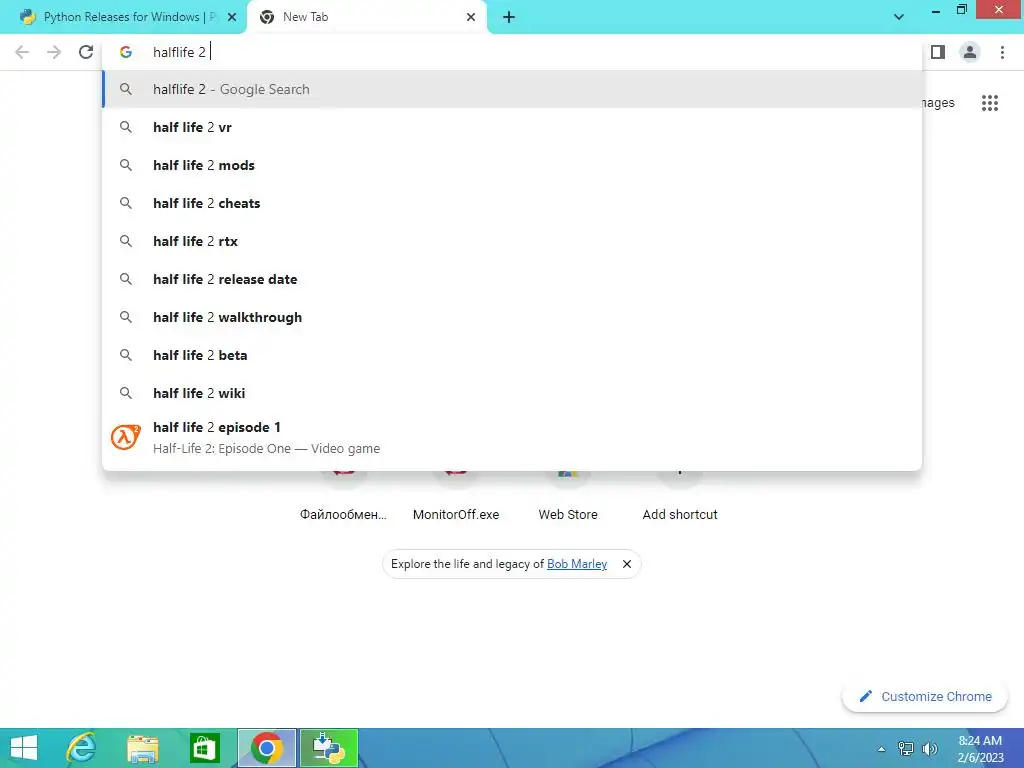Click the browser Forward arrow
1024x768 pixels.
tap(54, 52)
